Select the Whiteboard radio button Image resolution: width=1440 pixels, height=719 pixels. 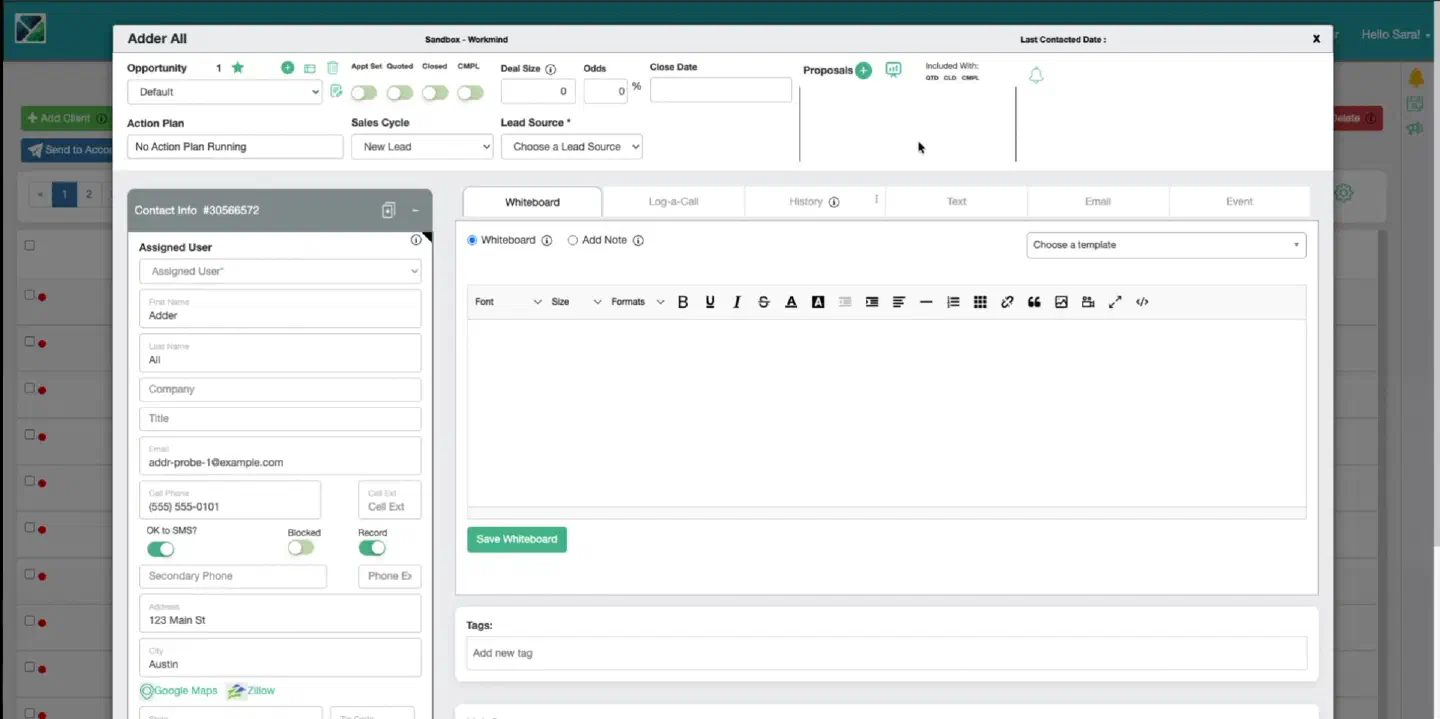tap(472, 240)
